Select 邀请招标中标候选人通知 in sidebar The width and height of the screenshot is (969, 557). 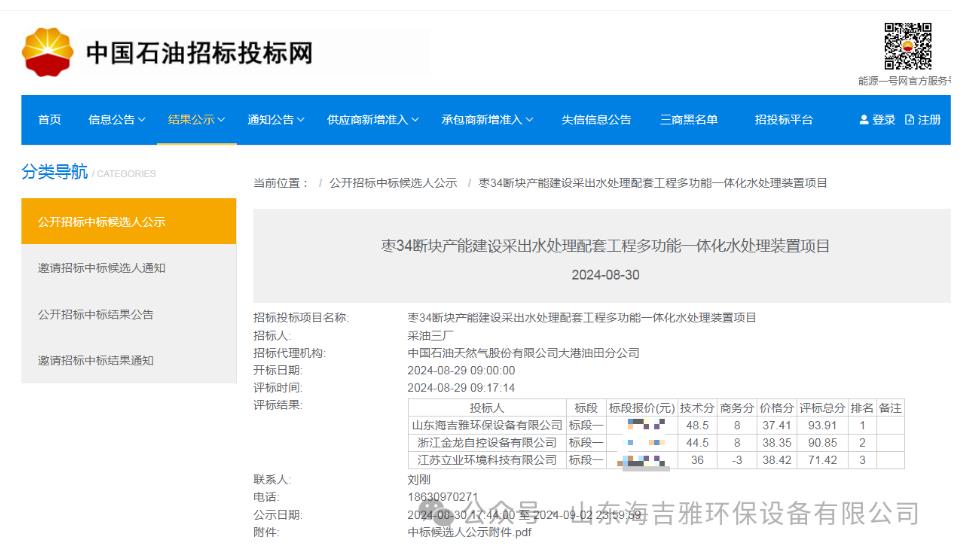click(x=102, y=268)
